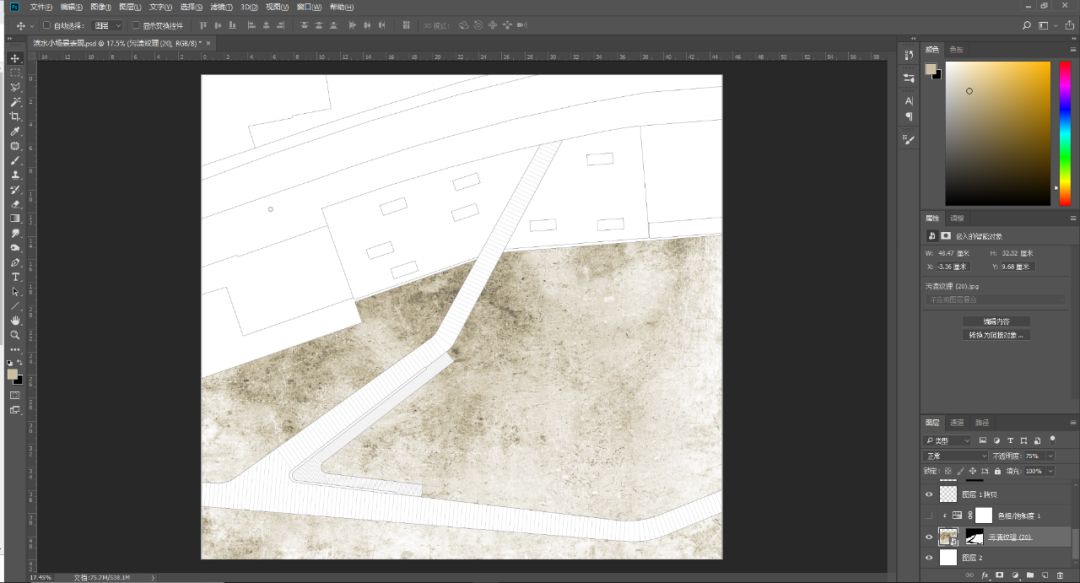Open the 文件 (File) menu
The width and height of the screenshot is (1080, 583).
coord(41,7)
